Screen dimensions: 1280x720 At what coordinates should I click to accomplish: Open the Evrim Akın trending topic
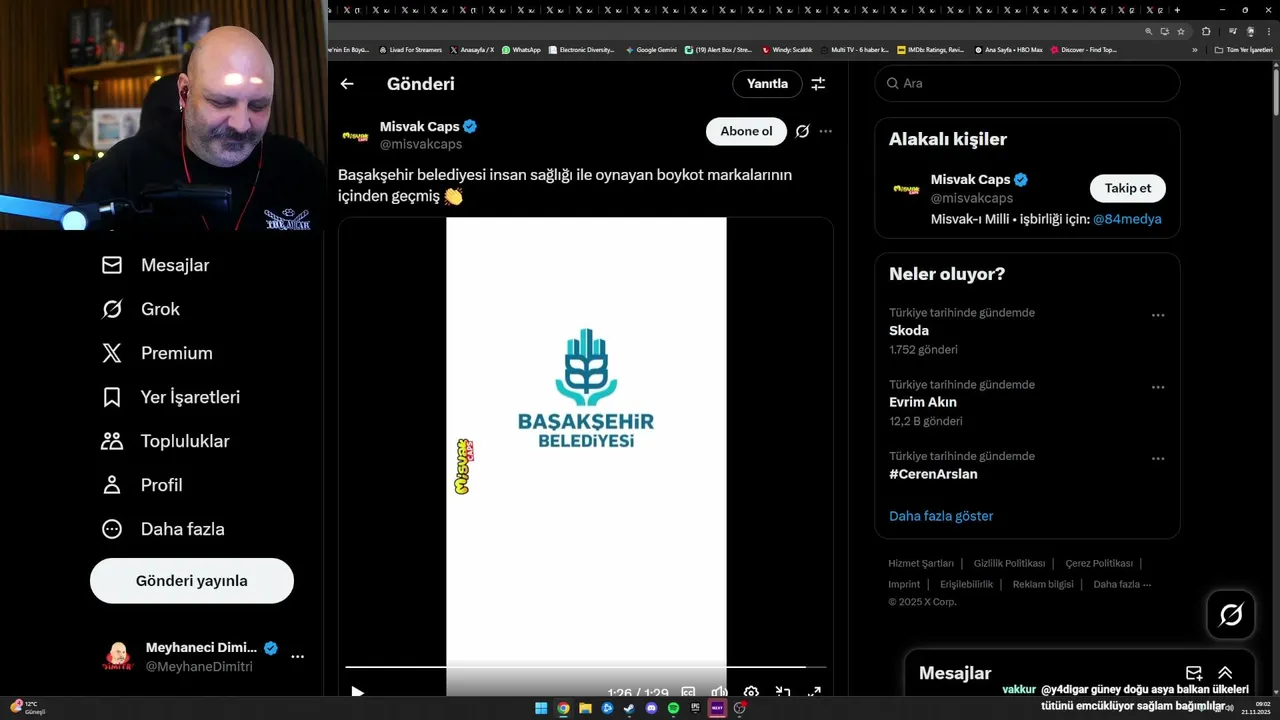pos(923,403)
